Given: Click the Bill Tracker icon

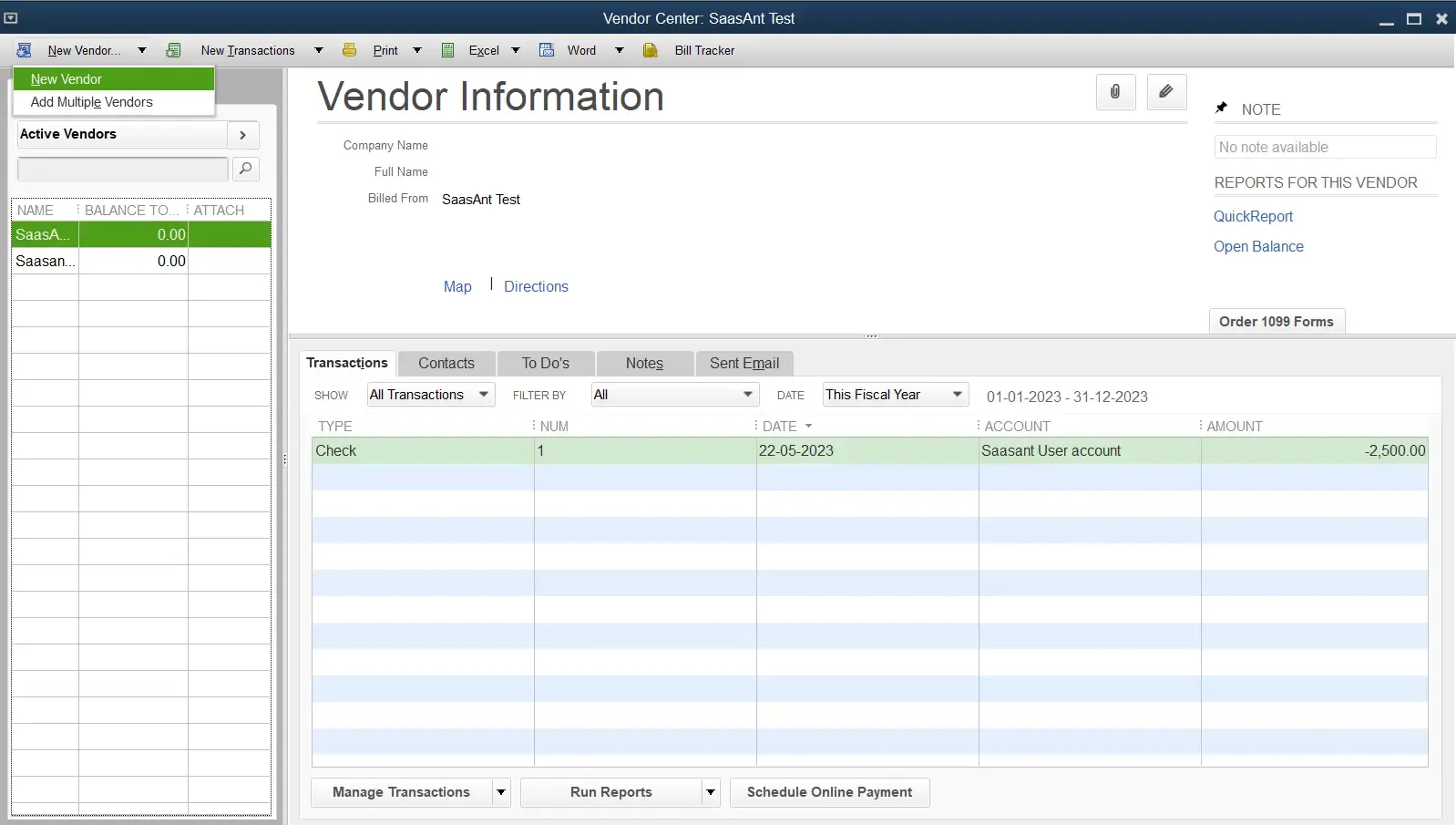Looking at the screenshot, I should tap(651, 50).
